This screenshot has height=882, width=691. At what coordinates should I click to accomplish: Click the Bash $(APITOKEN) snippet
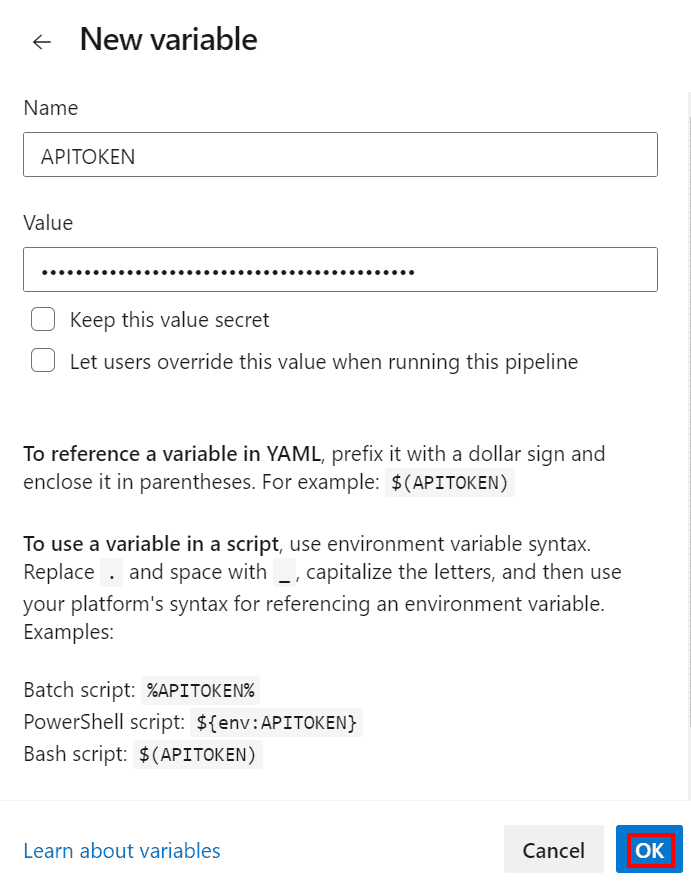197,754
